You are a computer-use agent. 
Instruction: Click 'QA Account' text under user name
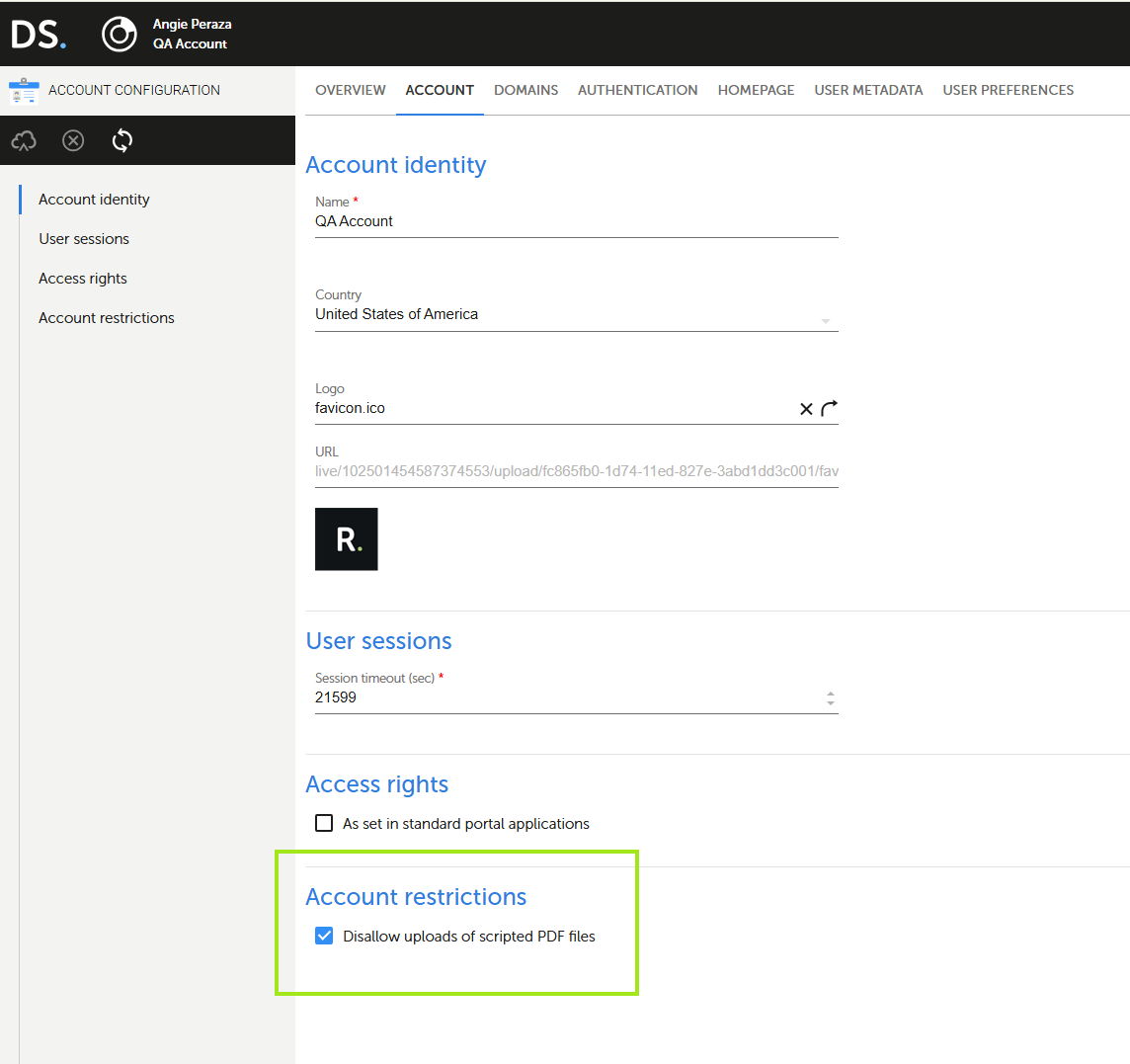tap(190, 44)
